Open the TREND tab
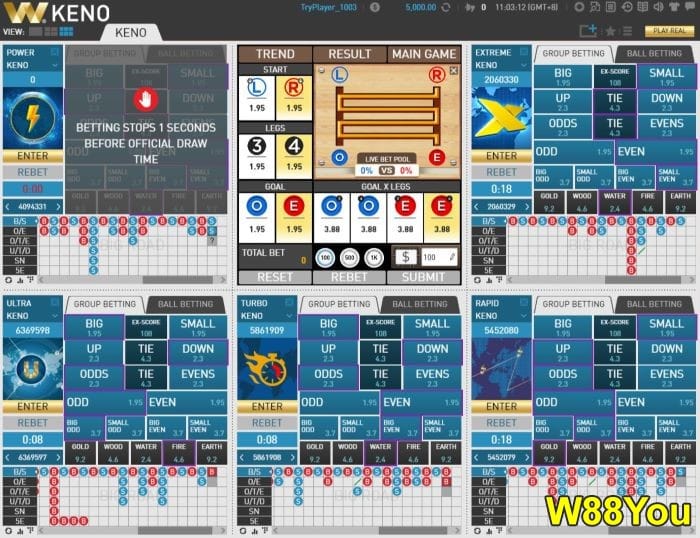The width and height of the screenshot is (700, 538). coord(275,54)
